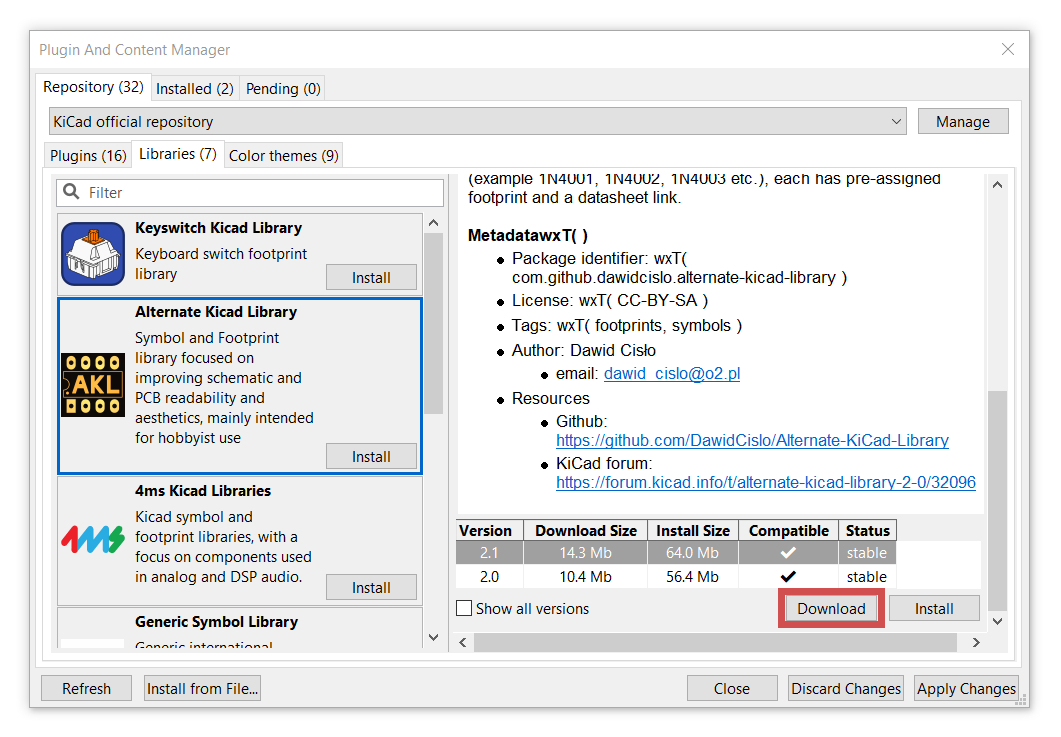Image resolution: width=1061 pixels, height=737 pixels.
Task: Enable the Show all versions checkbox
Action: point(464,608)
